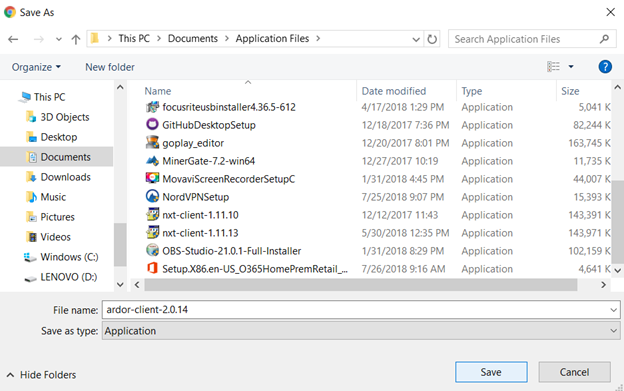Select file name GitHubDesktopSetup
624x391 pixels.
(x=209, y=125)
